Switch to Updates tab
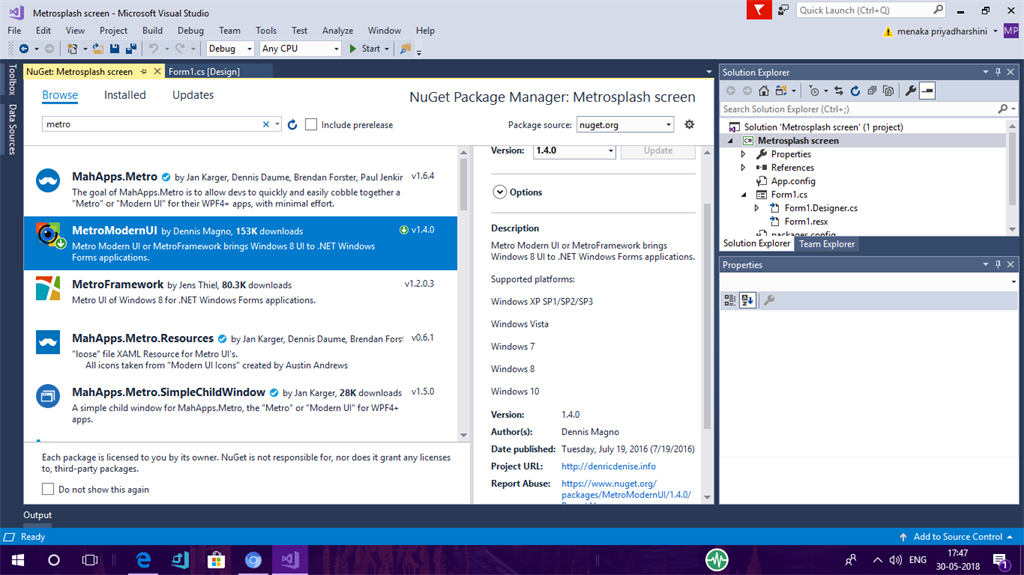Screen dimensions: 1024x575 (193, 95)
